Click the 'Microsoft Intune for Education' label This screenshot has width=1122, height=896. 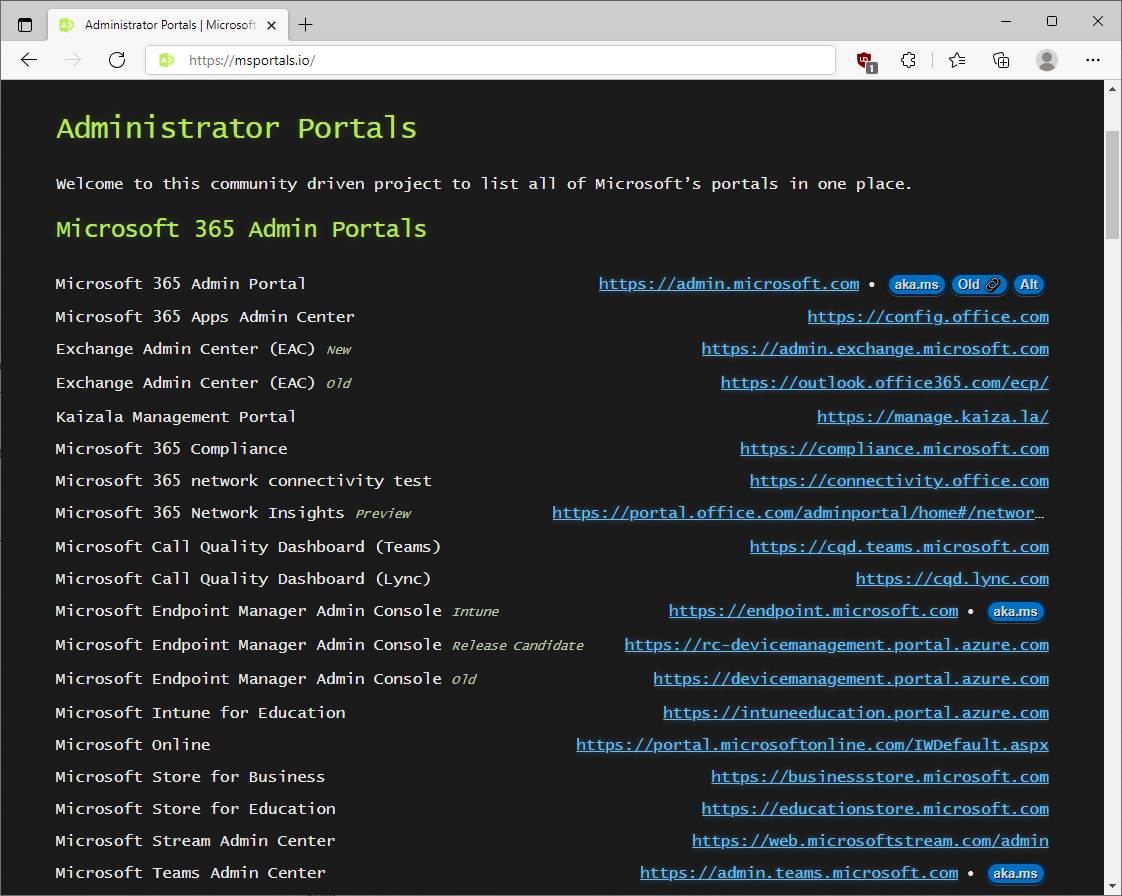(200, 713)
